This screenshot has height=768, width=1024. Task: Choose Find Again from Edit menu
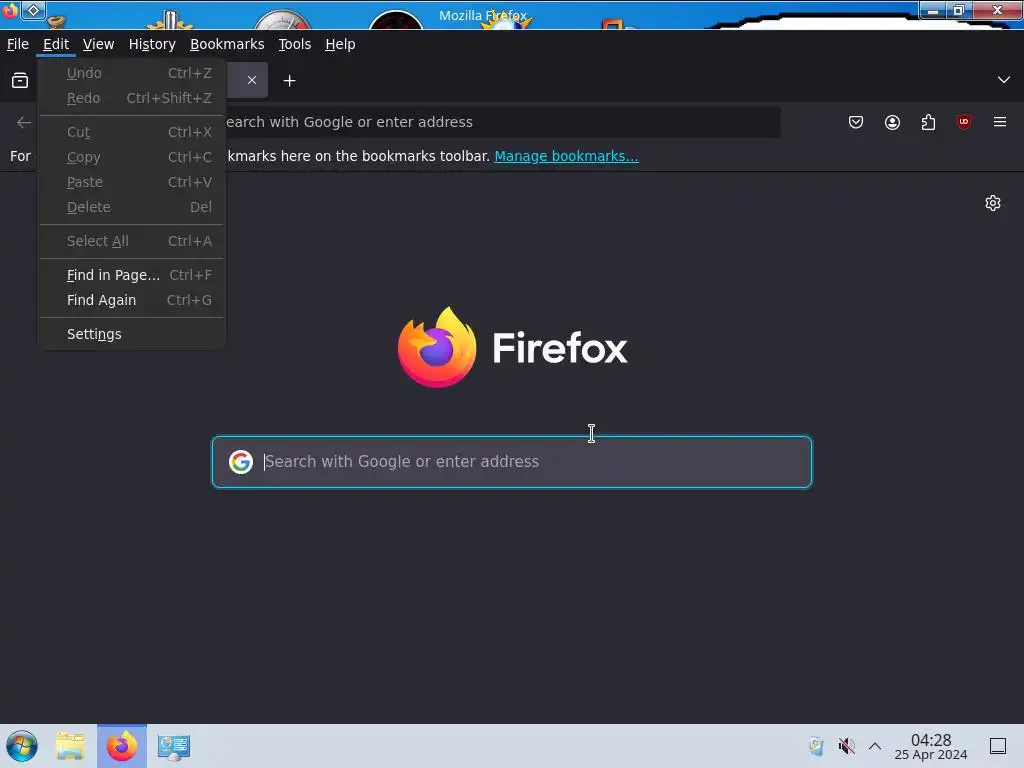[x=131, y=300]
